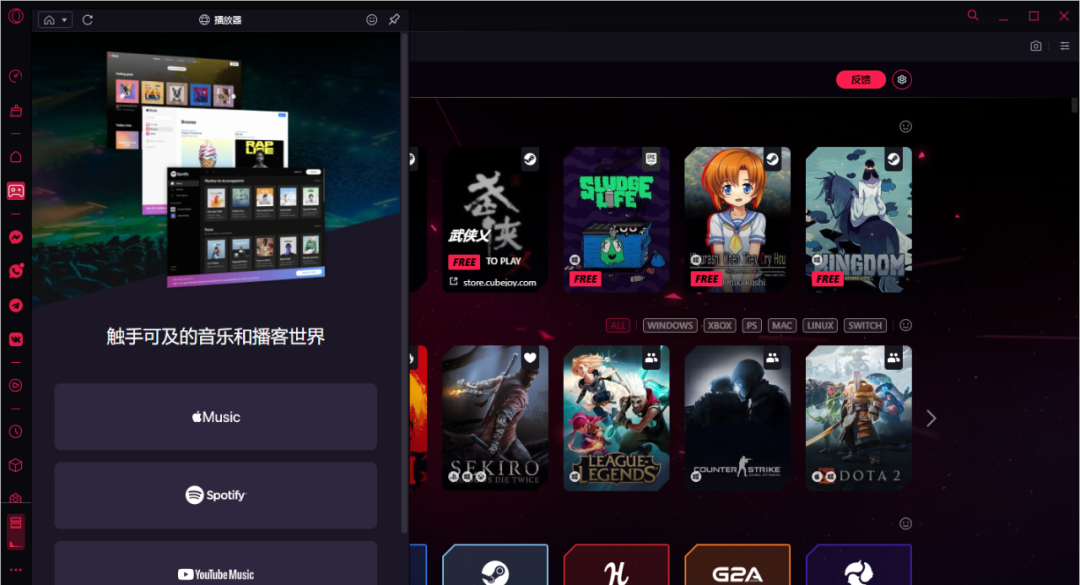
Task: Open History clock icon in sidebar
Action: (x=16, y=431)
